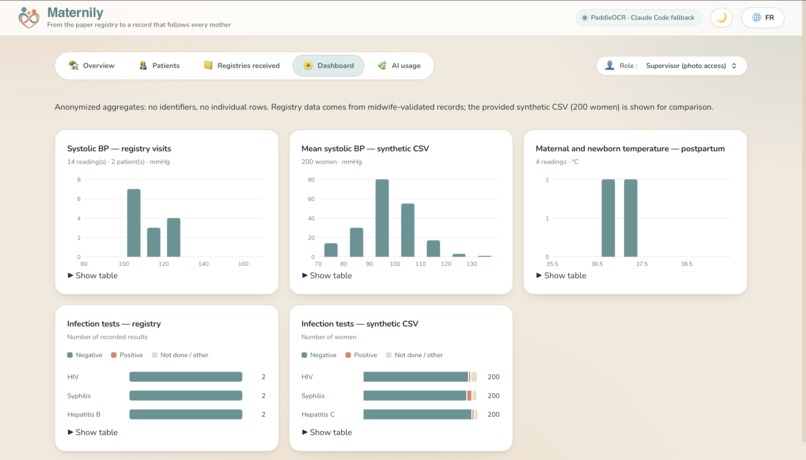Image resolution: width=806 pixels, height=460 pixels.
Task: Click the 'Infection tests — synthetic CSV' title
Action: tap(360, 324)
